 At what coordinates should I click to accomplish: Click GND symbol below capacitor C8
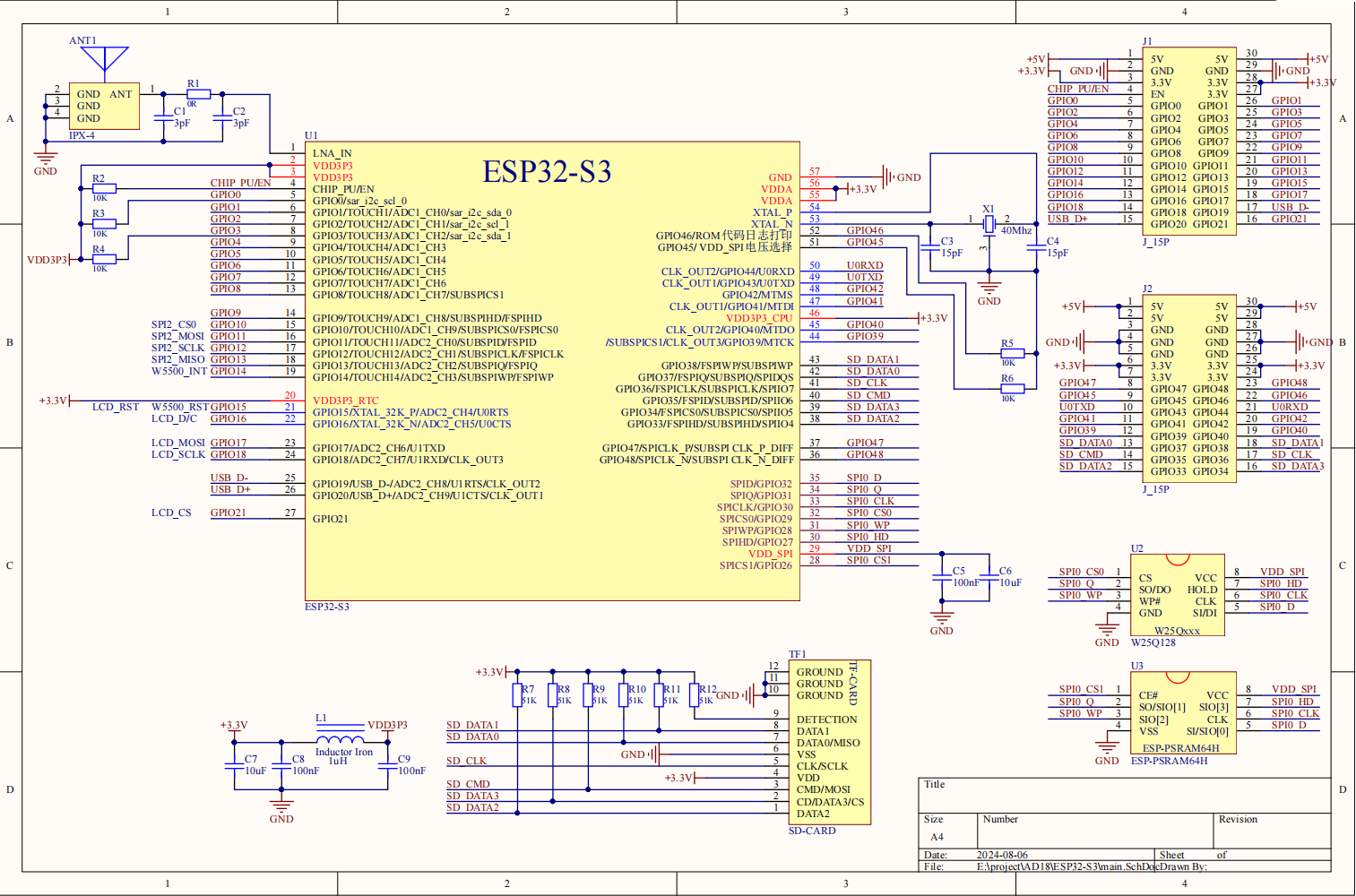pos(281,808)
